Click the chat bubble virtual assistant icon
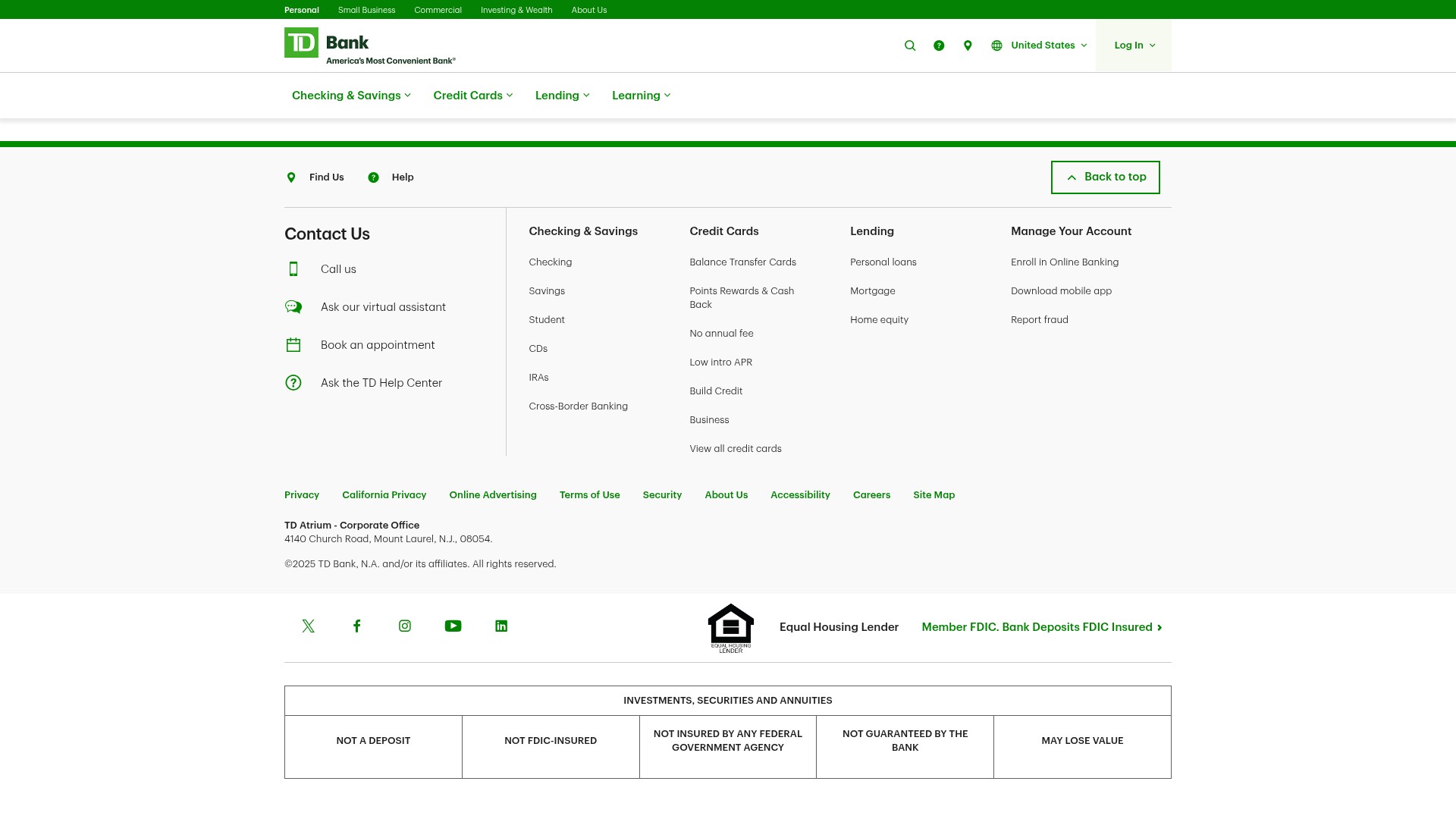 [x=293, y=307]
